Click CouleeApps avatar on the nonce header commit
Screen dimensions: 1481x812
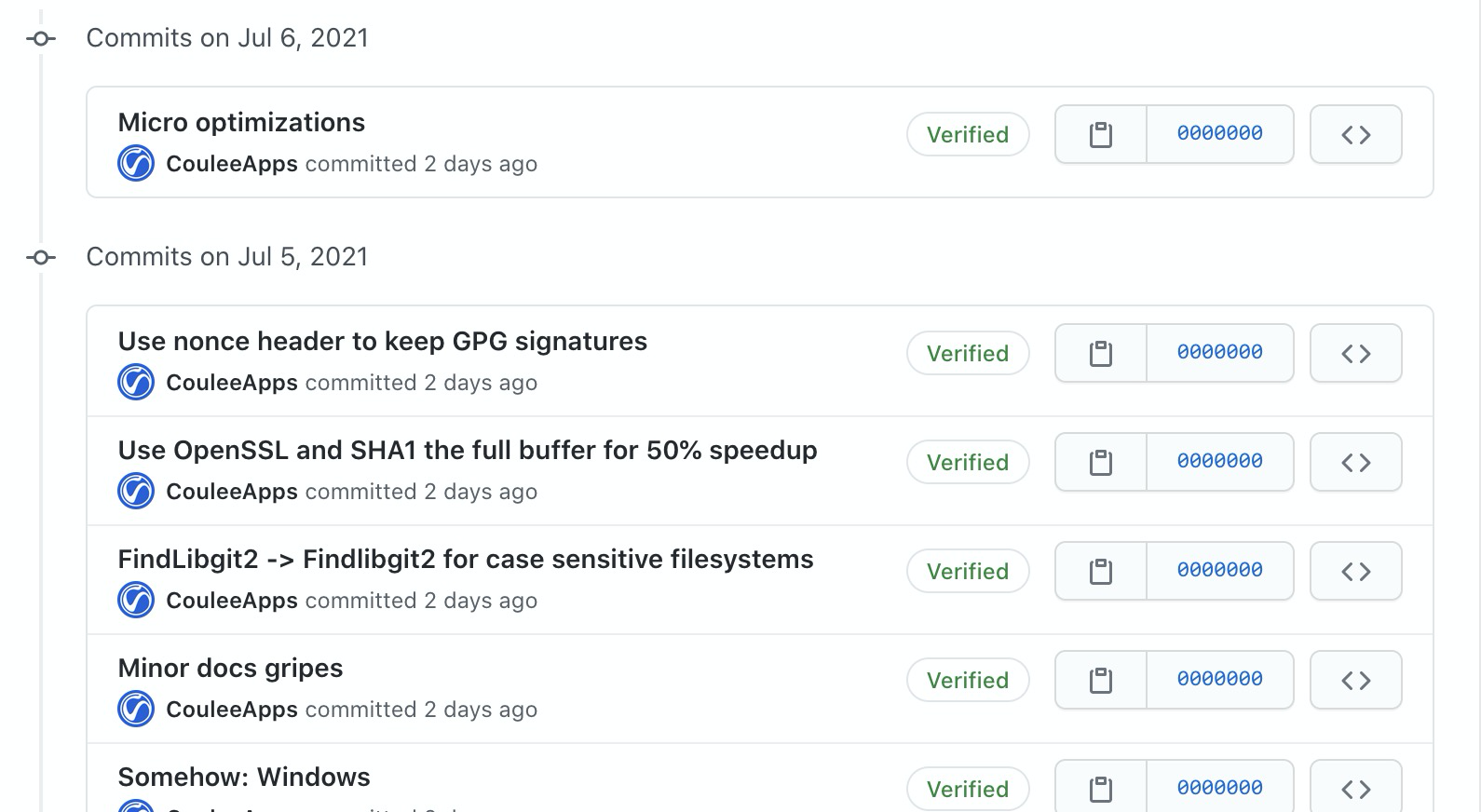click(x=135, y=382)
